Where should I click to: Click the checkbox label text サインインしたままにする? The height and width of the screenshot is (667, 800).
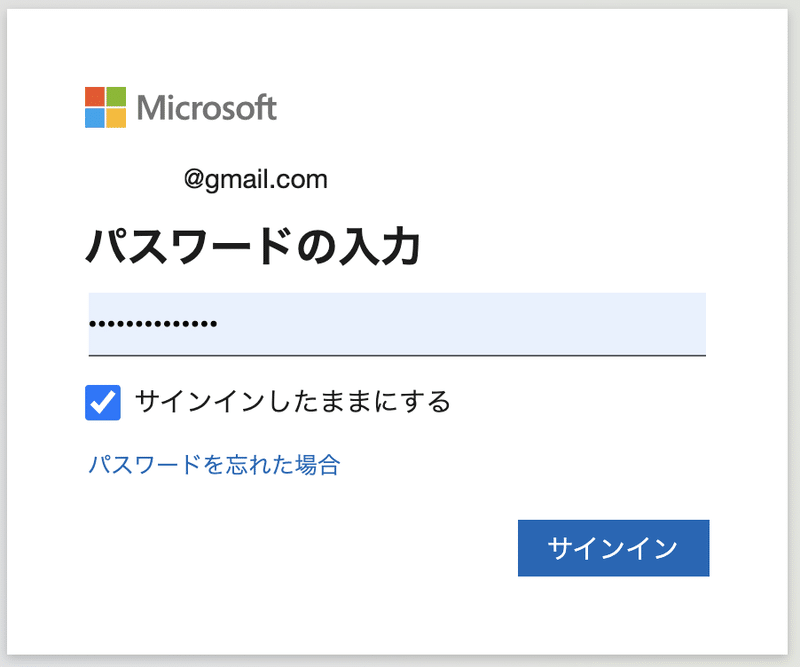[293, 401]
